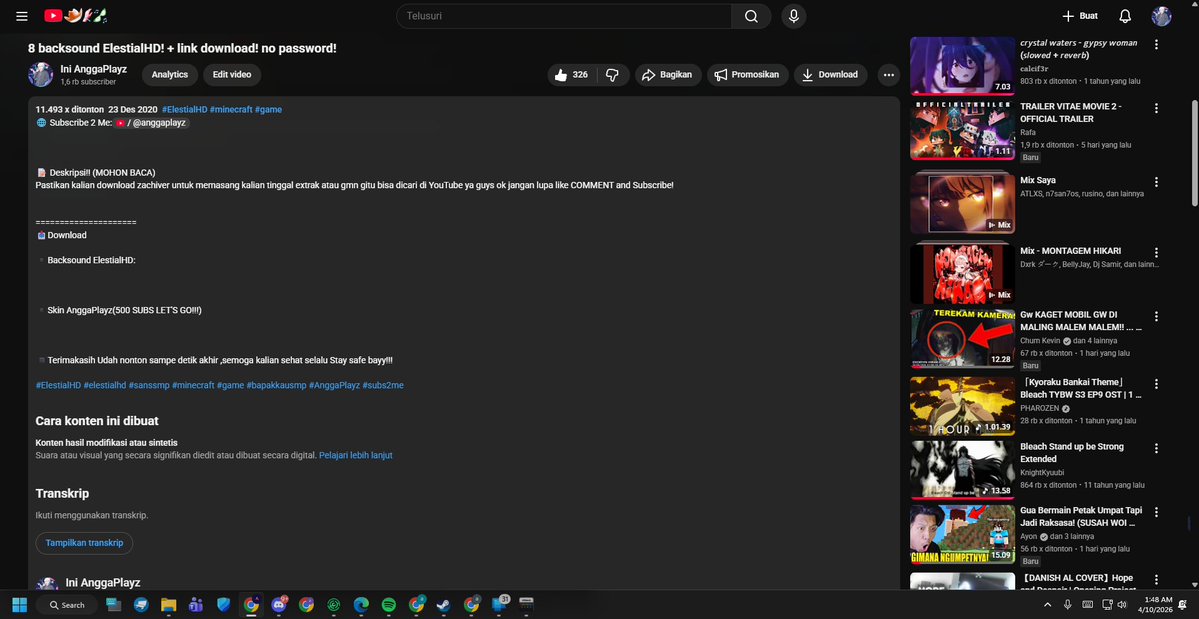The height and width of the screenshot is (619, 1199).
Task: Click #sanssmp hashtag
Action: (148, 385)
